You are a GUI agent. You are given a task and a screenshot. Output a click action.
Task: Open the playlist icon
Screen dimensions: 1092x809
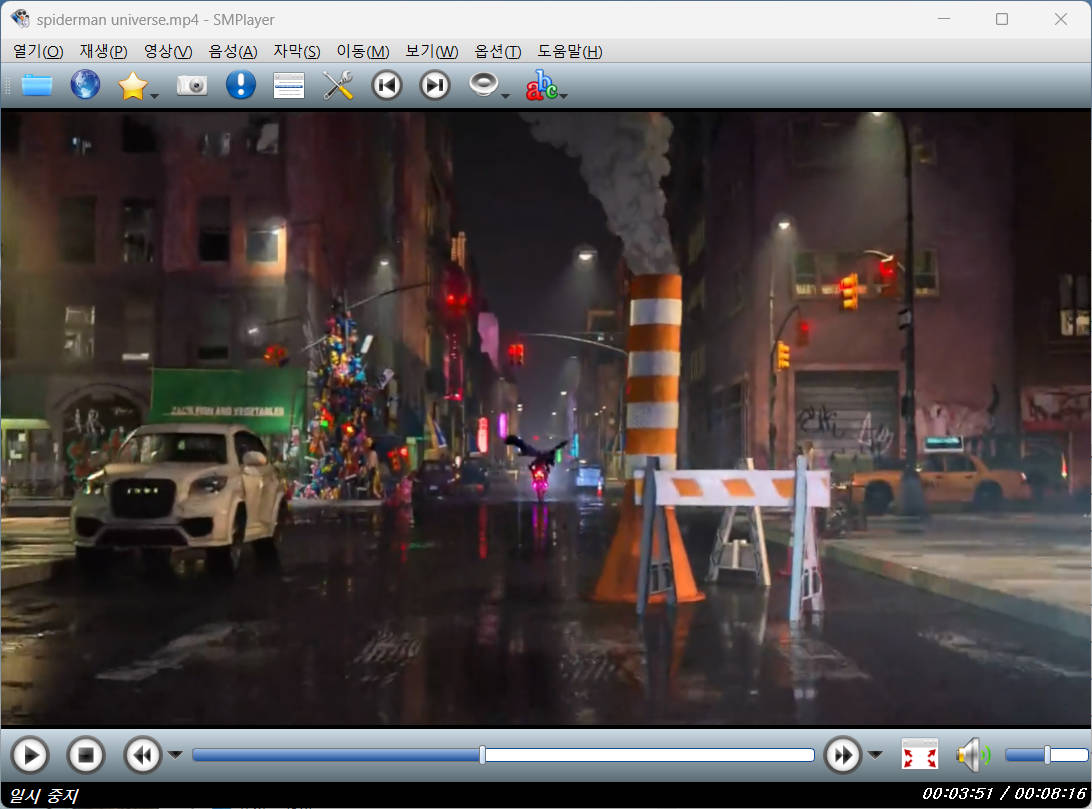tap(288, 86)
